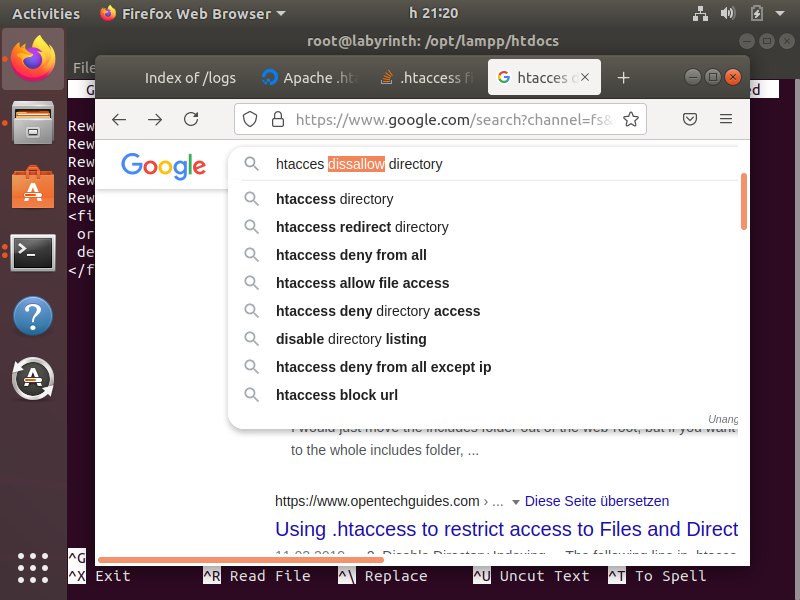Go forward with the Firefox forward arrow
Image resolution: width=800 pixels, height=600 pixels.
(x=155, y=119)
